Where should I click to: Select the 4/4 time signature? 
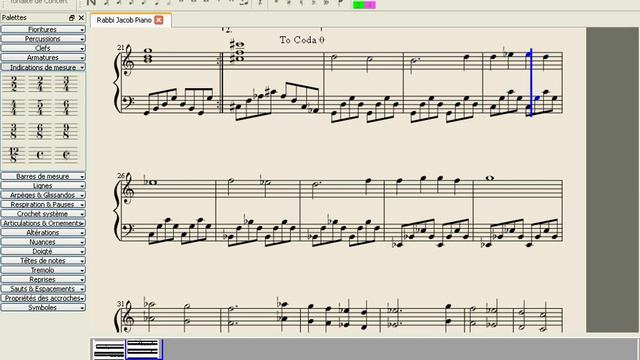tap(14, 107)
